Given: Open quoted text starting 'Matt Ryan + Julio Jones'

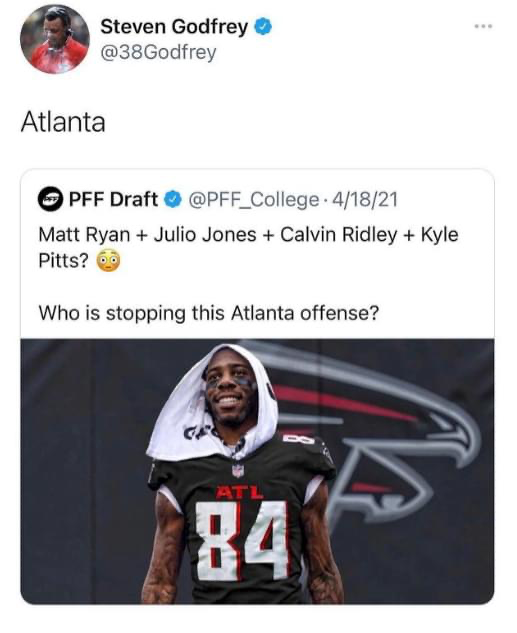Looking at the screenshot, I should coord(248,247).
